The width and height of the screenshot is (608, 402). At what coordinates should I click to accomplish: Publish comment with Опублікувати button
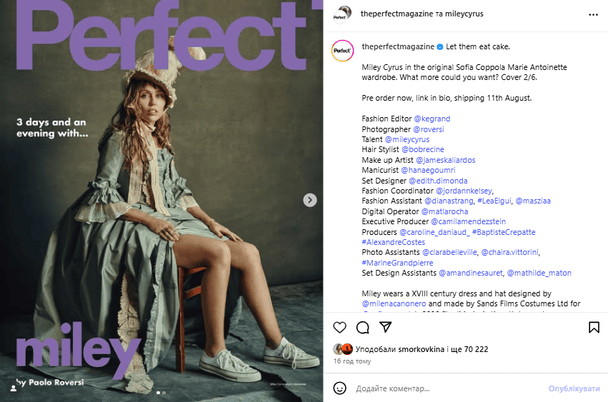click(574, 388)
